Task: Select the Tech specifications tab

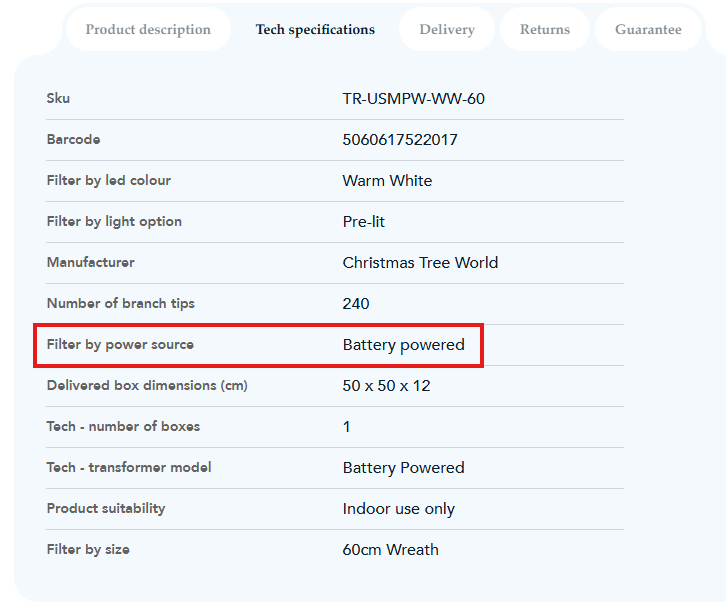Action: tap(315, 29)
